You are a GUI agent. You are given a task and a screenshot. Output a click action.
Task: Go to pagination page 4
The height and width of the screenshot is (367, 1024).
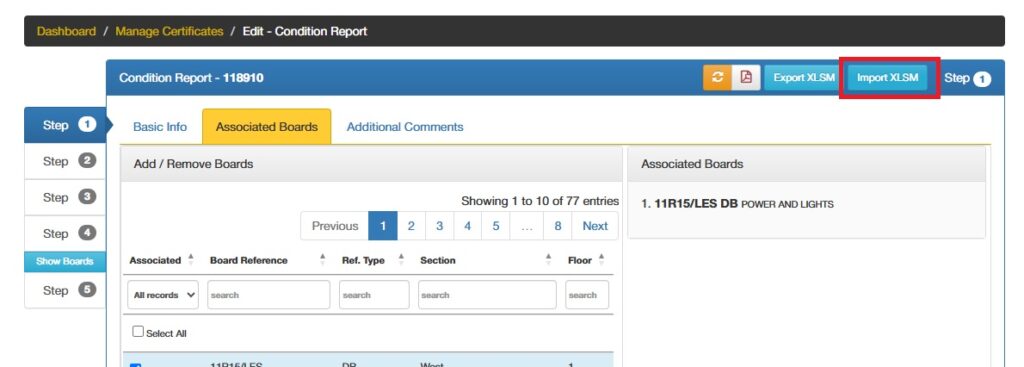click(x=468, y=226)
